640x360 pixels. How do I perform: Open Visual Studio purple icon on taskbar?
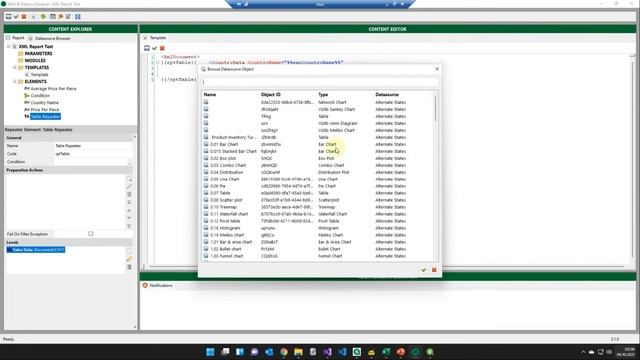coord(327,352)
